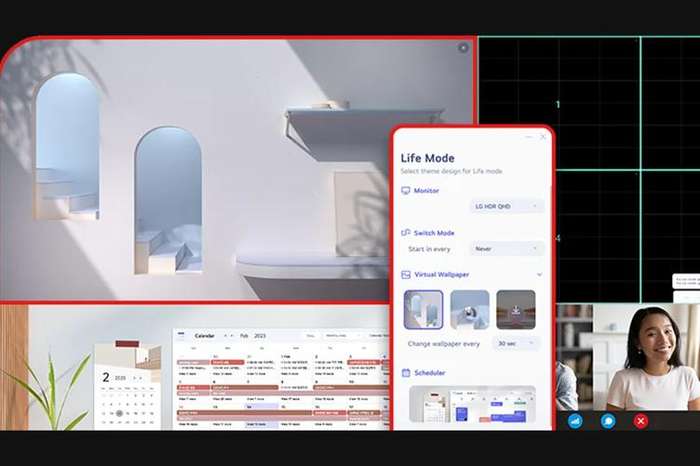Select the first arched-window wallpaper thumbnail
This screenshot has width=700, height=466.
pyautogui.click(x=424, y=310)
